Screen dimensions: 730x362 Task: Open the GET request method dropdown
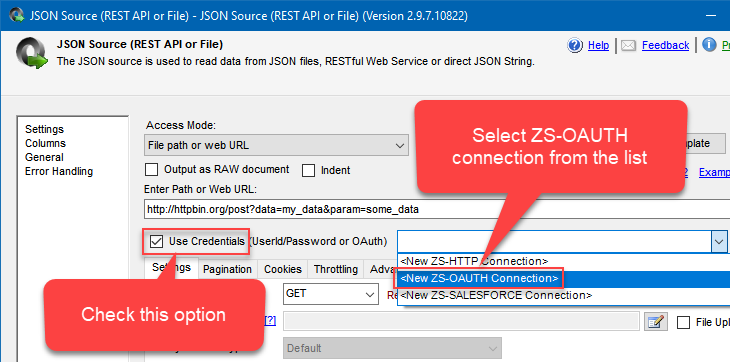tap(331, 294)
